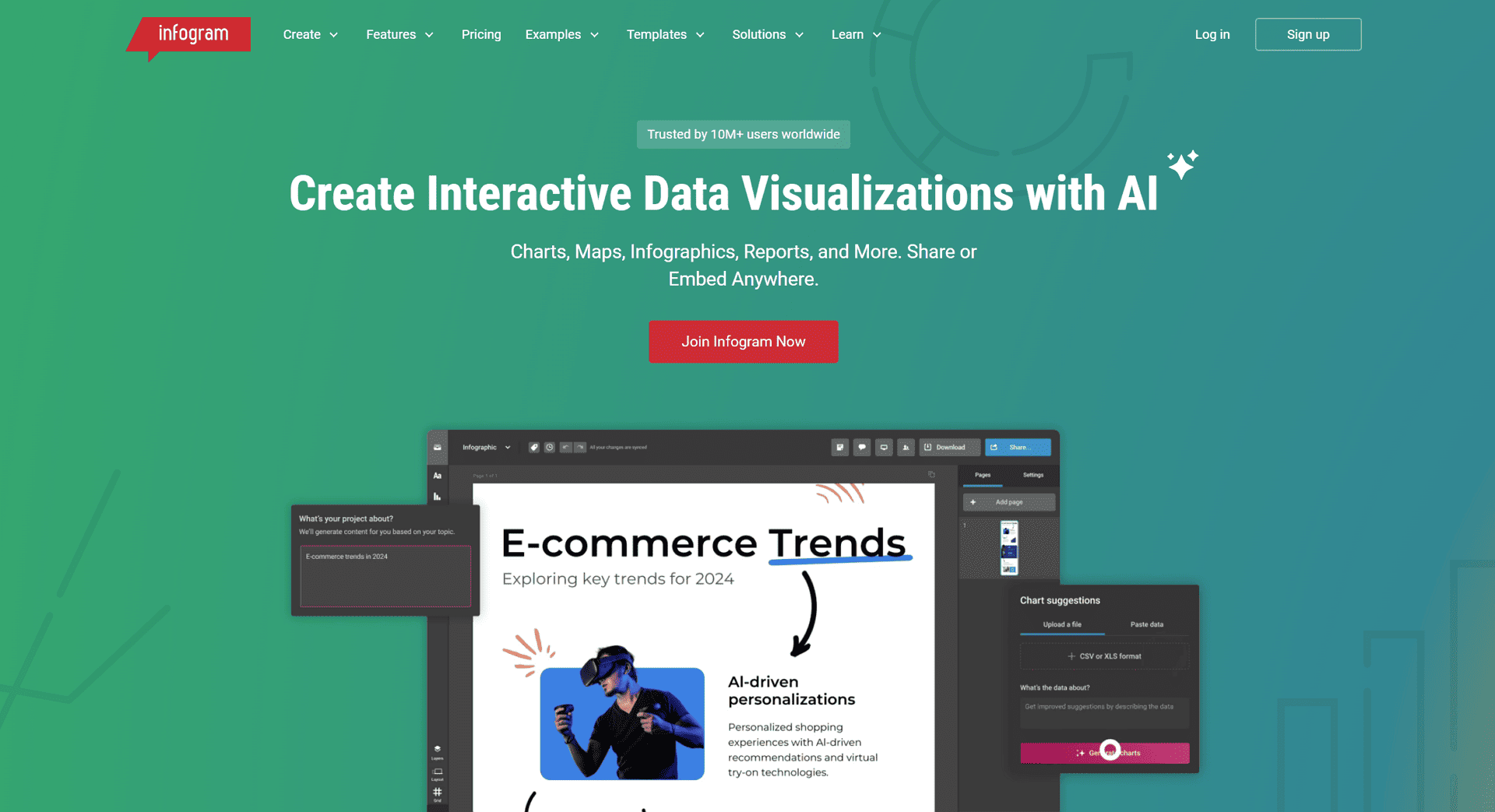Click the CSV or XLS format upload area
1495x812 pixels.
tap(1104, 656)
